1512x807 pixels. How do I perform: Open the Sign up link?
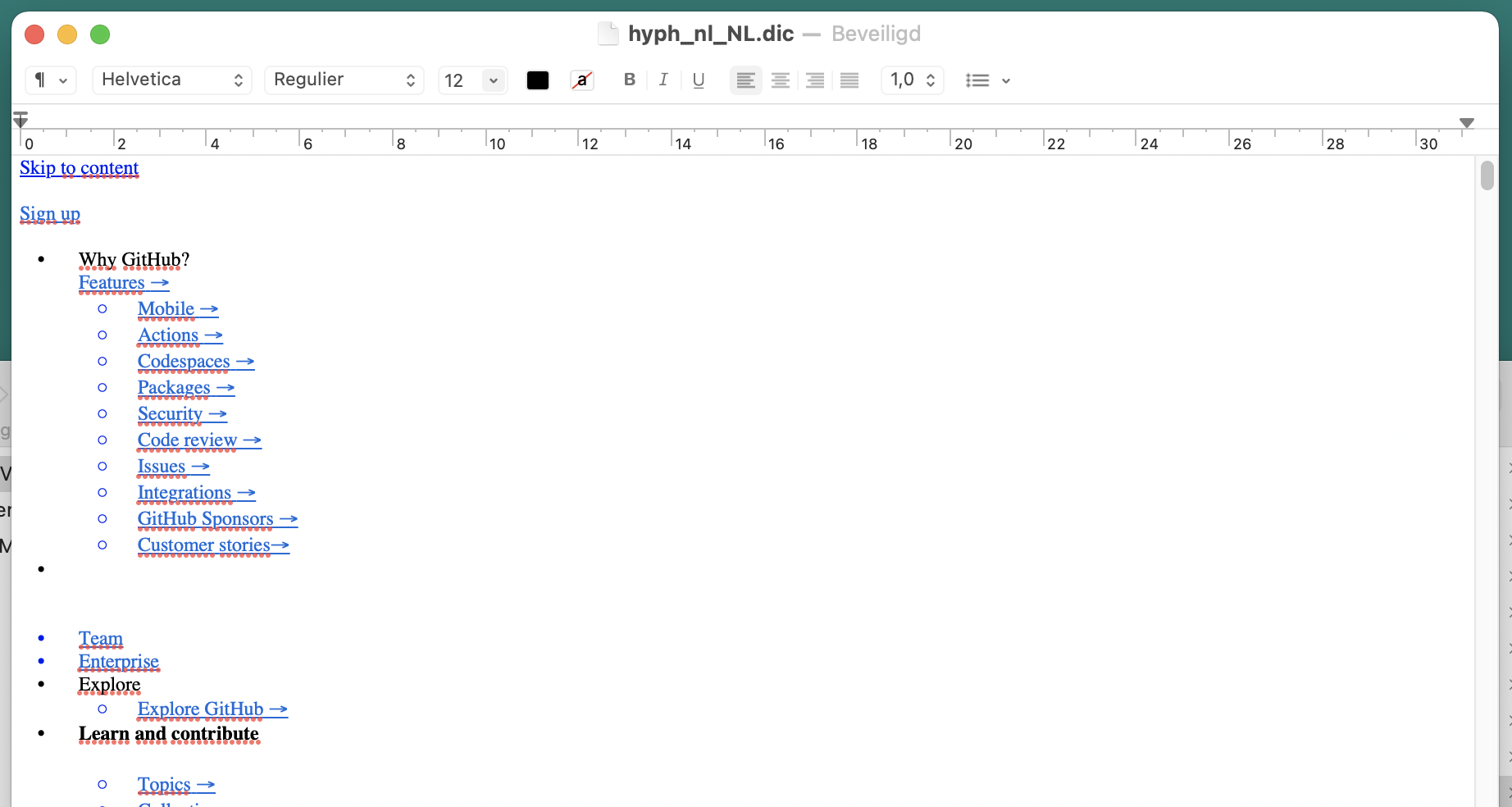(50, 214)
